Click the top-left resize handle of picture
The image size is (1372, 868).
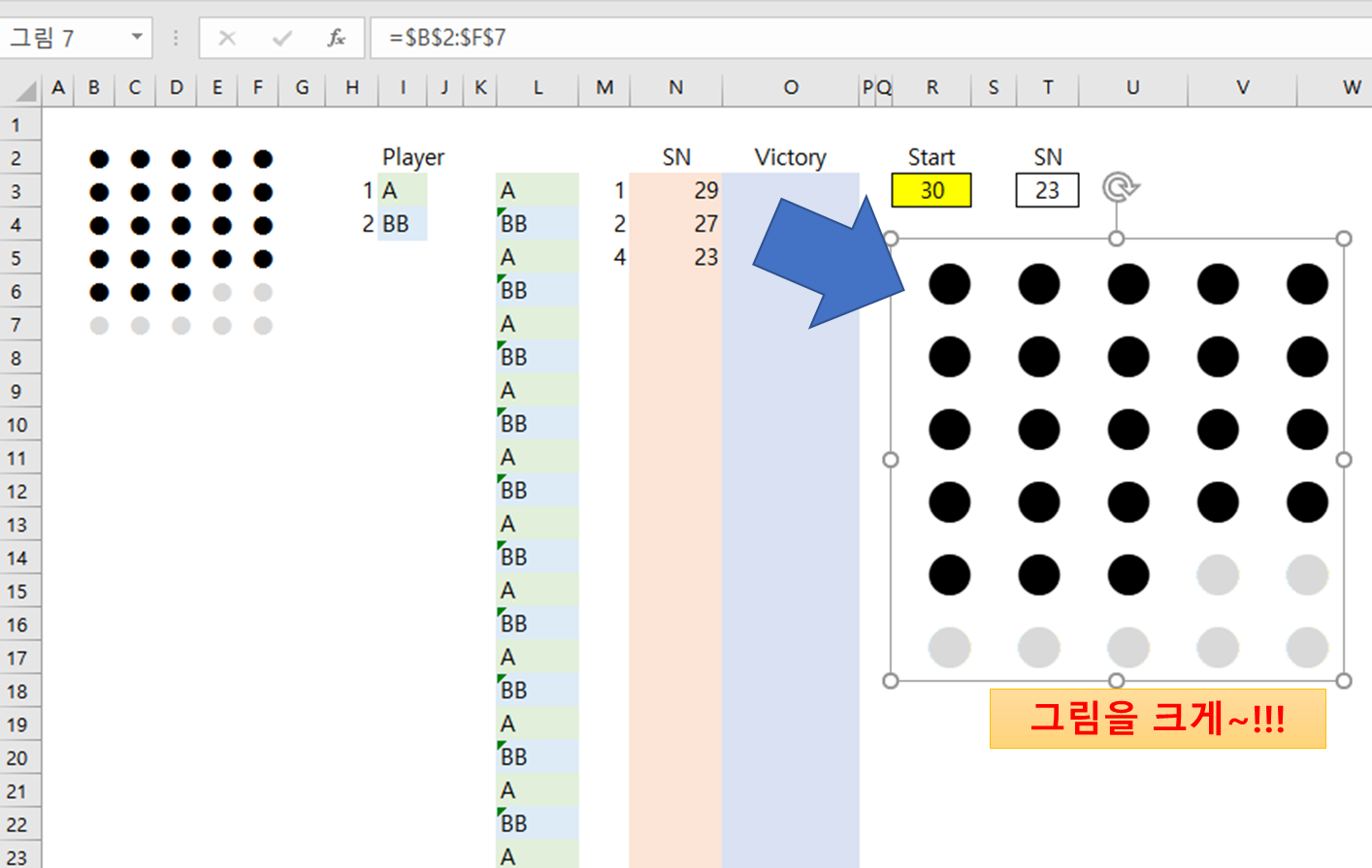point(891,239)
